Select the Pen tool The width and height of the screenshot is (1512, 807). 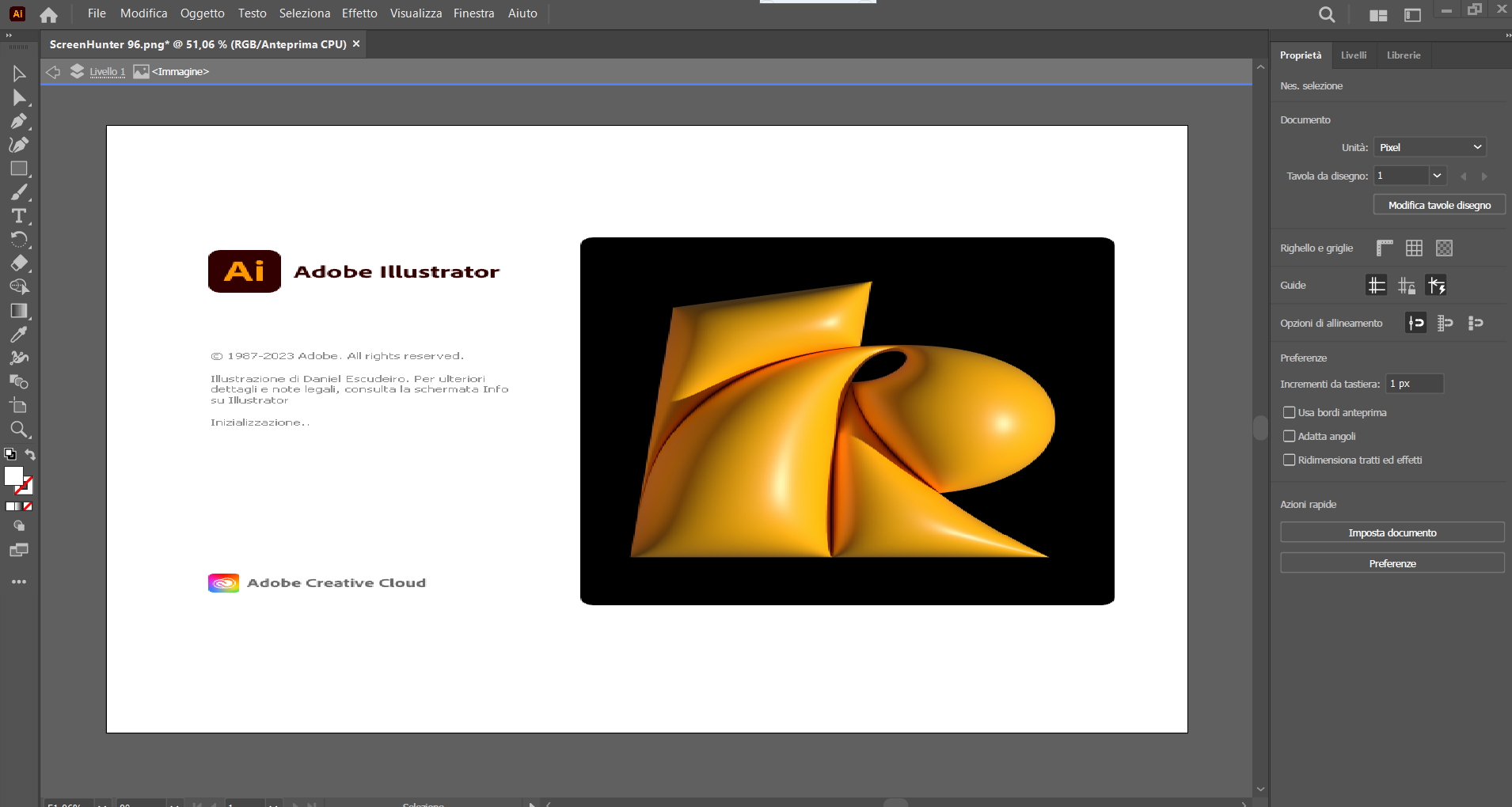tap(19, 122)
